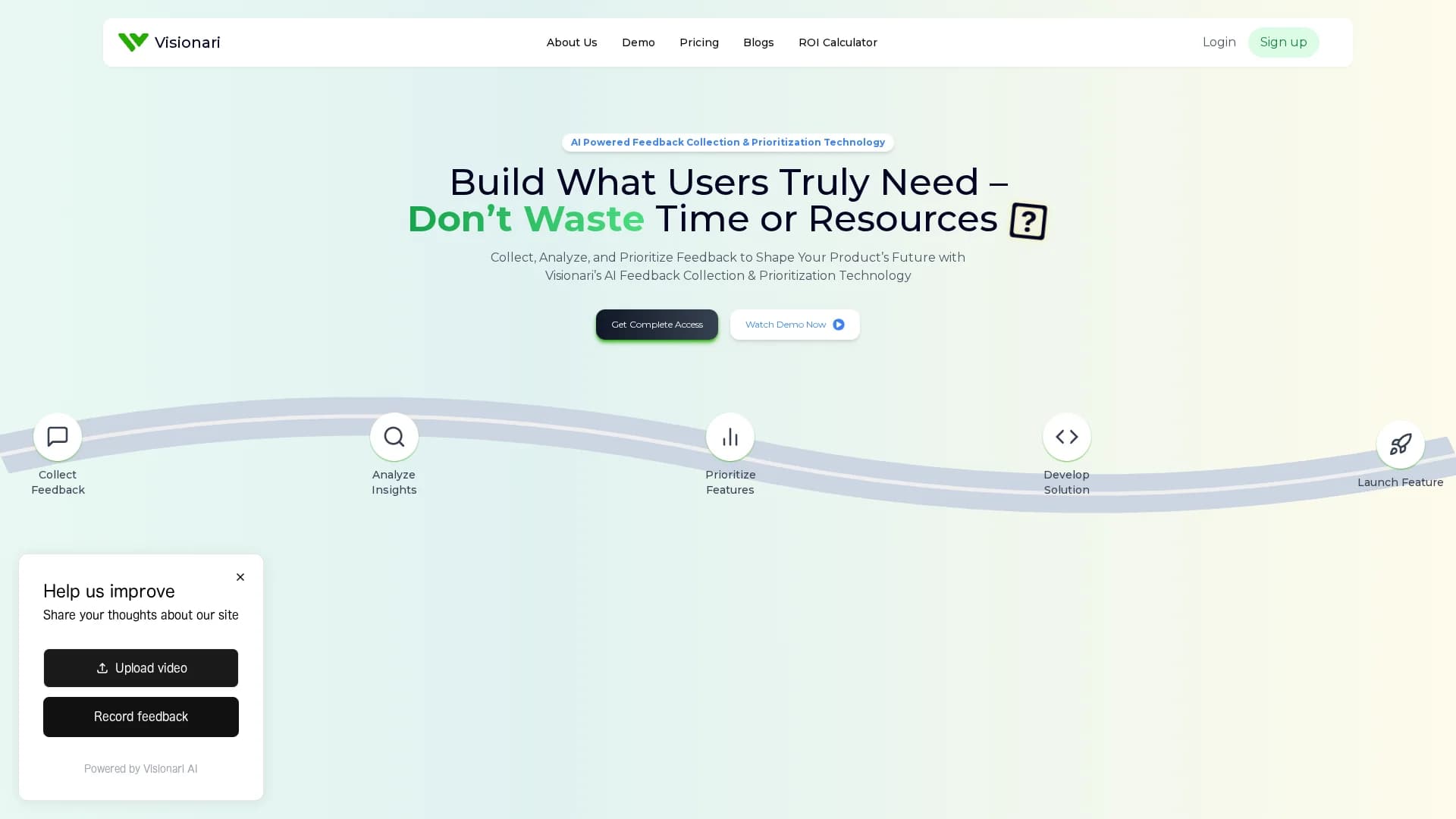Click the Watch Demo Now button
Viewport: 1456px width, 819px height.
tap(795, 325)
